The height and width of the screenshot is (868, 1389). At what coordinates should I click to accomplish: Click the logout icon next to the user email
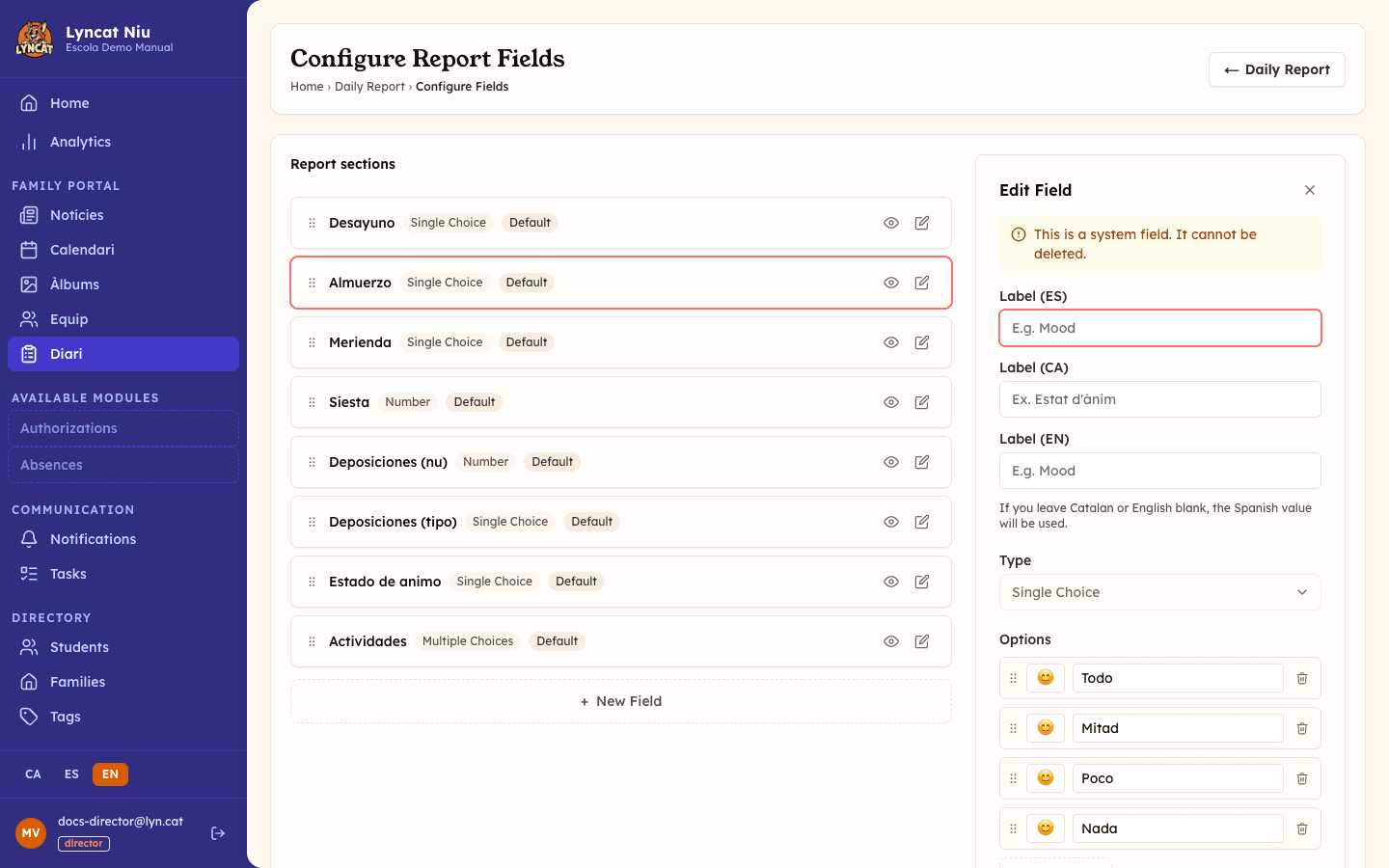pos(218,833)
